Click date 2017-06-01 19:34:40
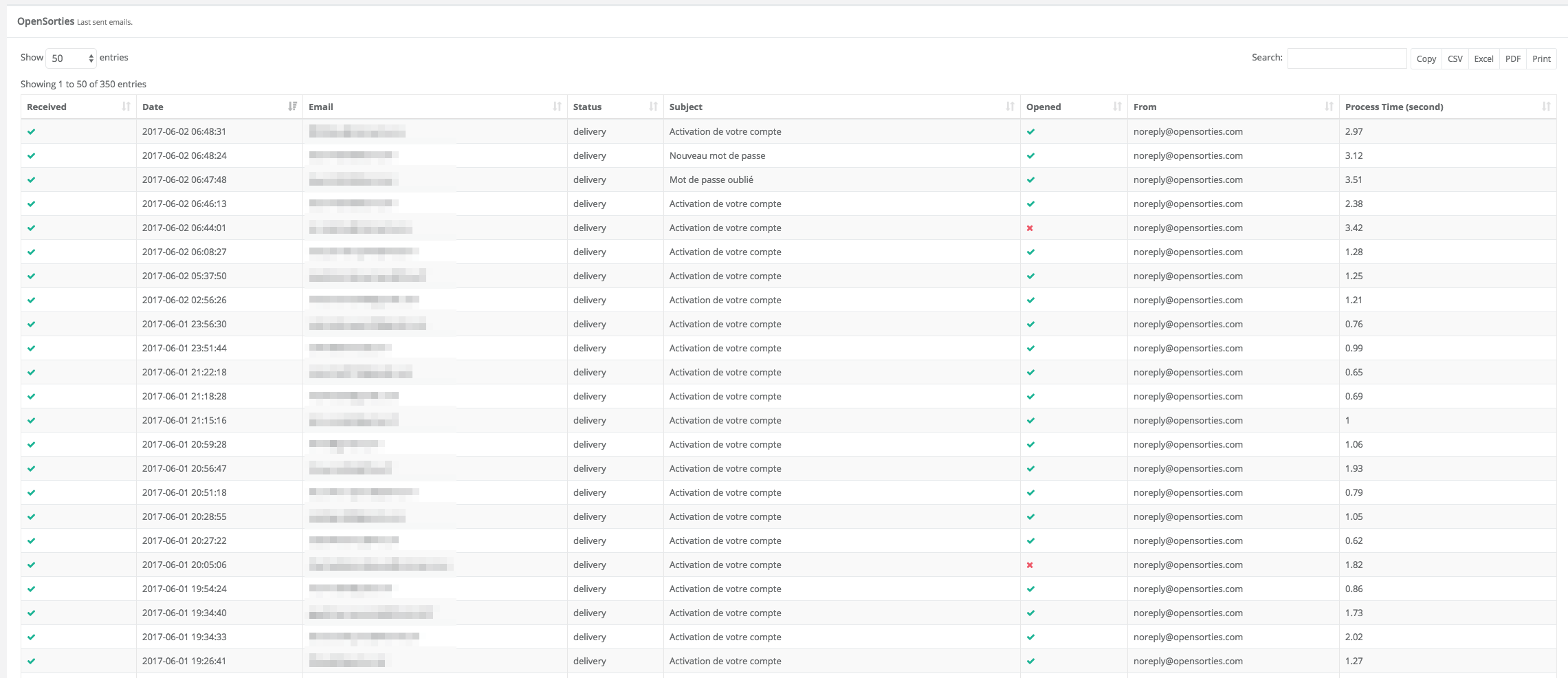Image resolution: width=1568 pixels, height=678 pixels. [x=184, y=613]
